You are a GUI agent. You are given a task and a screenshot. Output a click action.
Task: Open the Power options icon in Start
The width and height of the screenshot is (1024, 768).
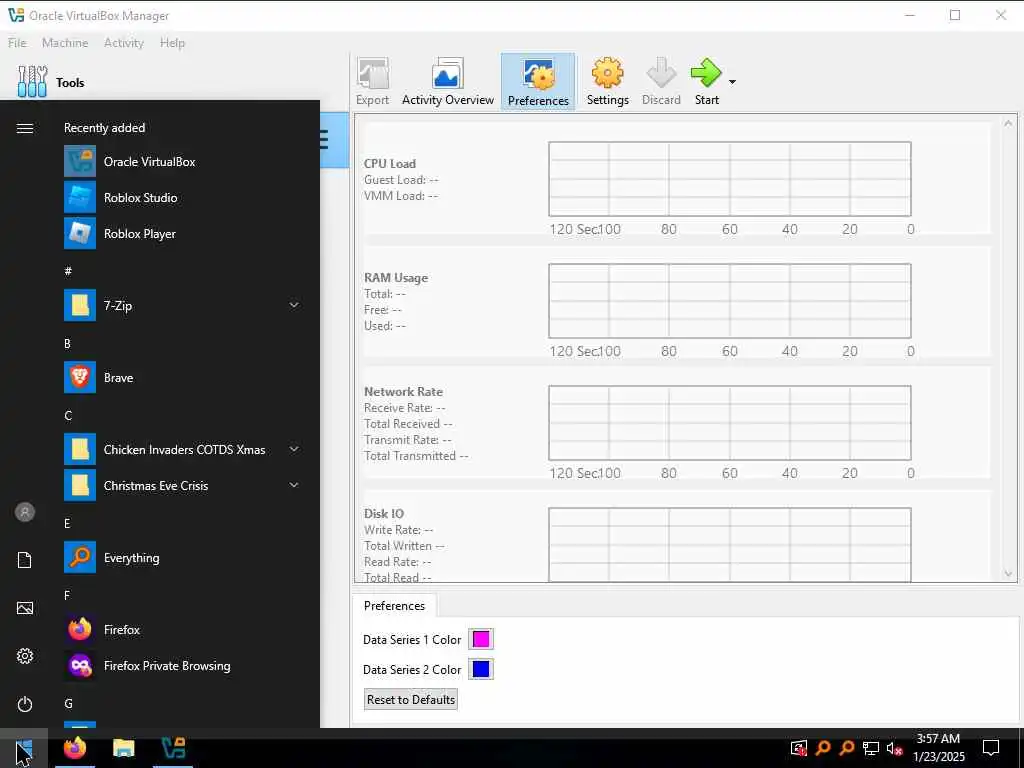click(25, 704)
